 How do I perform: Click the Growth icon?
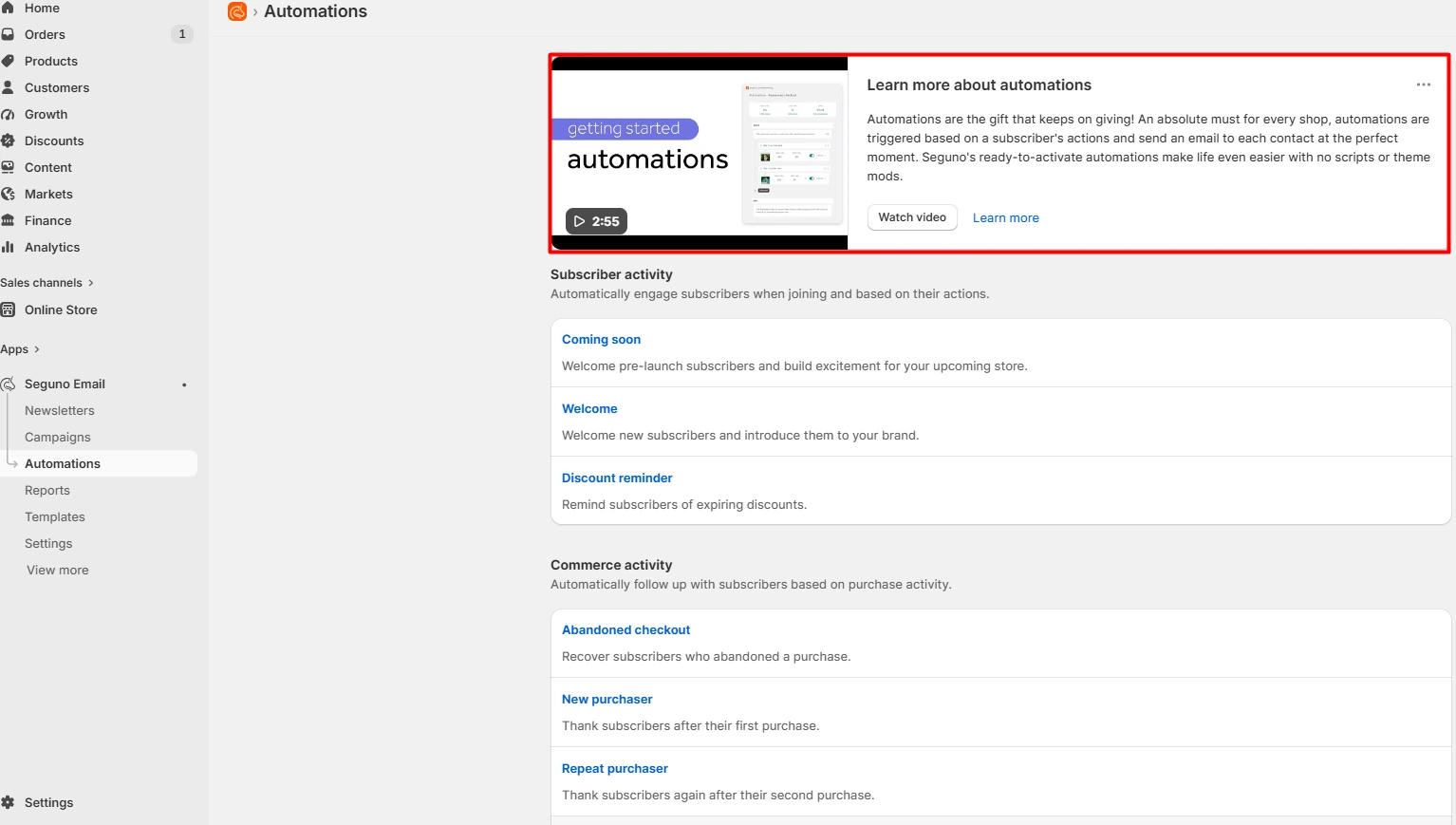click(x=8, y=114)
